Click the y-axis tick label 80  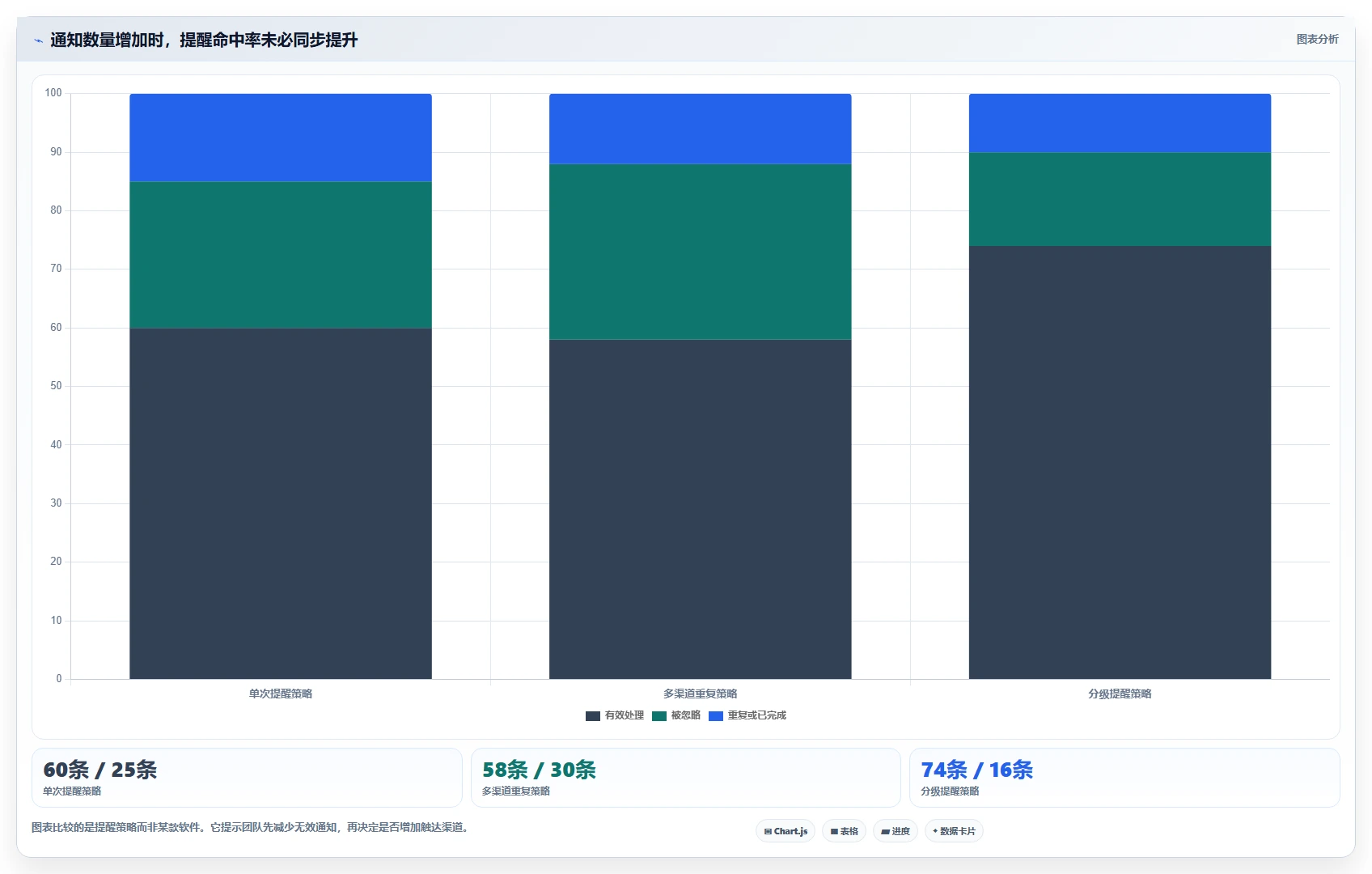(56, 210)
